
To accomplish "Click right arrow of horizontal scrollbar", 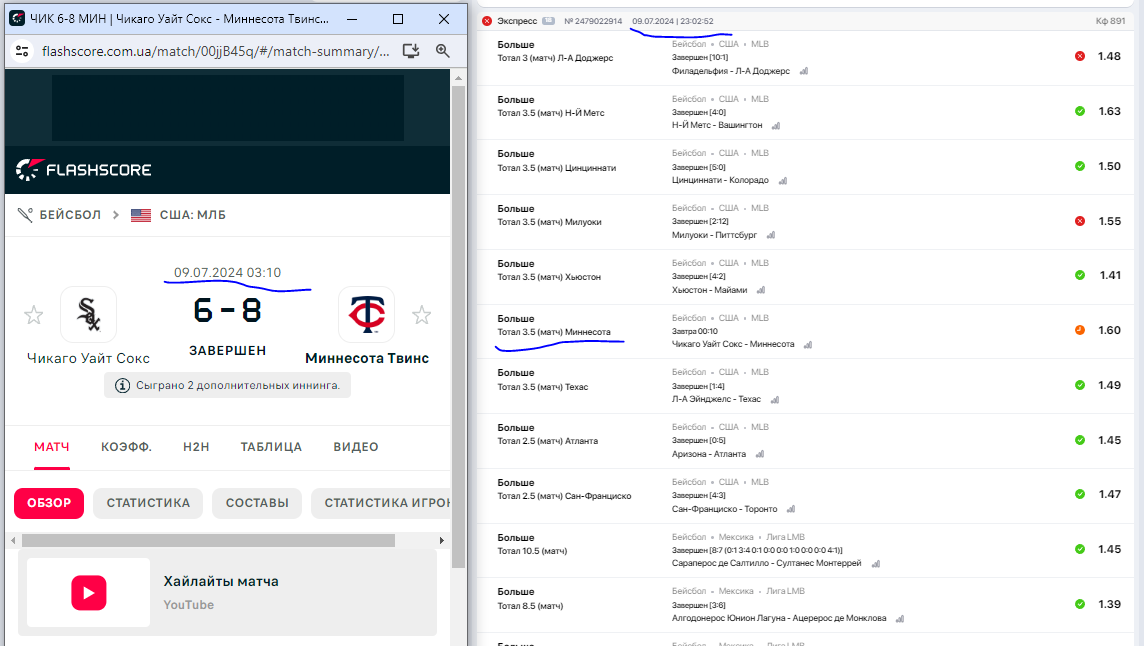I will 441,541.
